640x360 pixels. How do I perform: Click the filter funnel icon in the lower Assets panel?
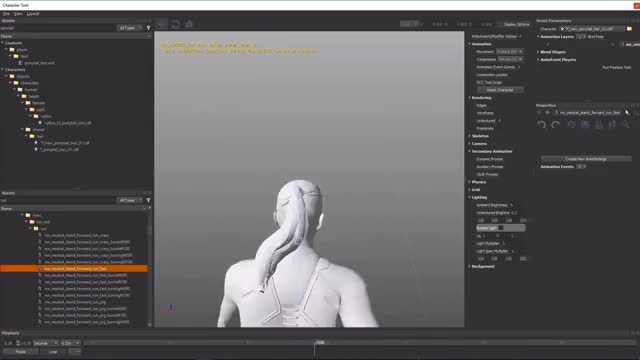[x=148, y=200]
